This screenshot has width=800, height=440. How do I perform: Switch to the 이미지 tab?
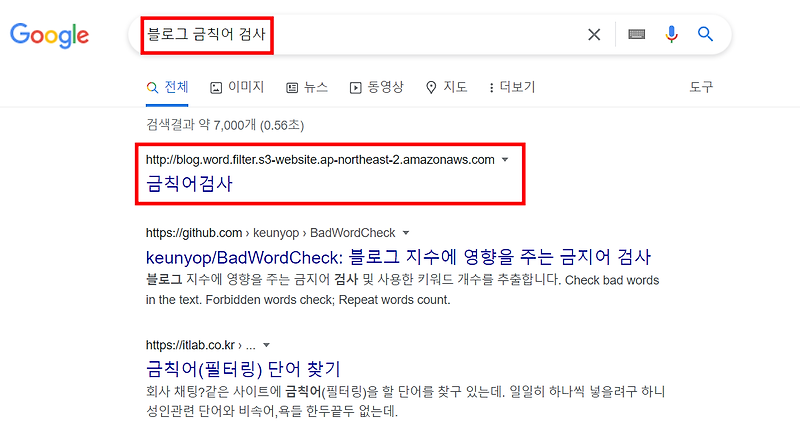237,87
